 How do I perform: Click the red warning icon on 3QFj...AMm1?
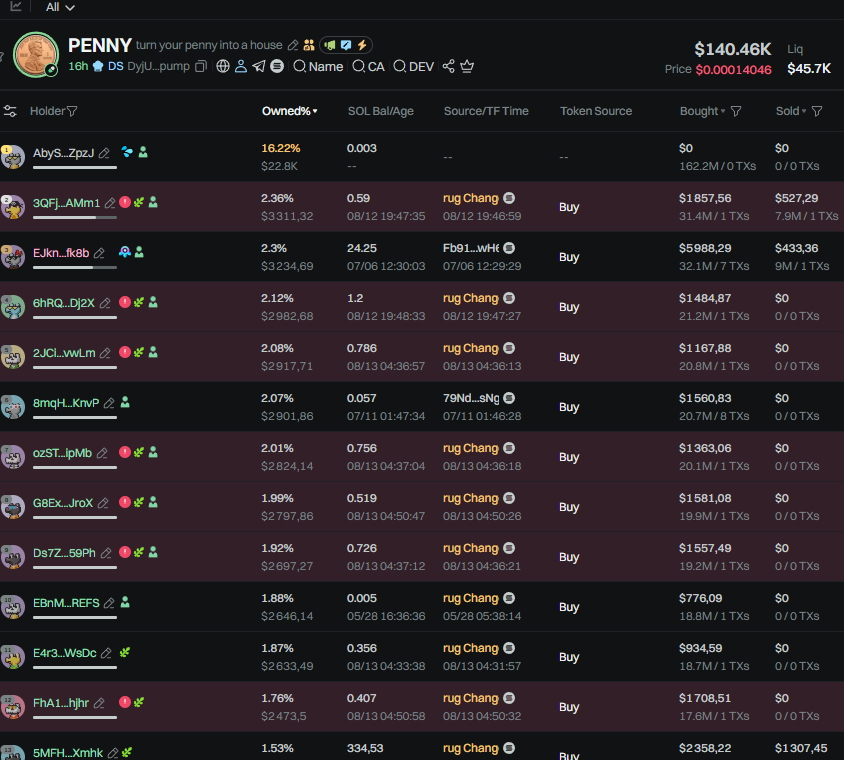125,202
